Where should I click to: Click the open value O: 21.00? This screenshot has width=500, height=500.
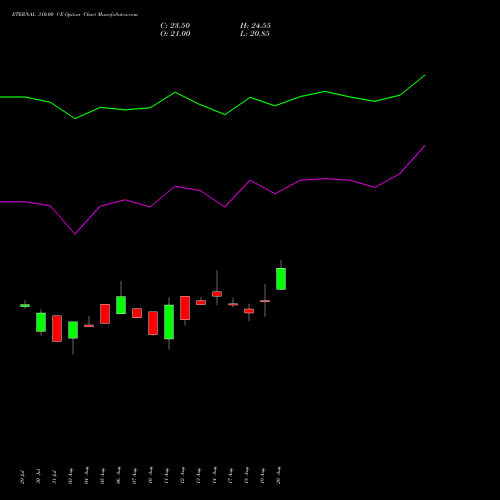(175, 34)
